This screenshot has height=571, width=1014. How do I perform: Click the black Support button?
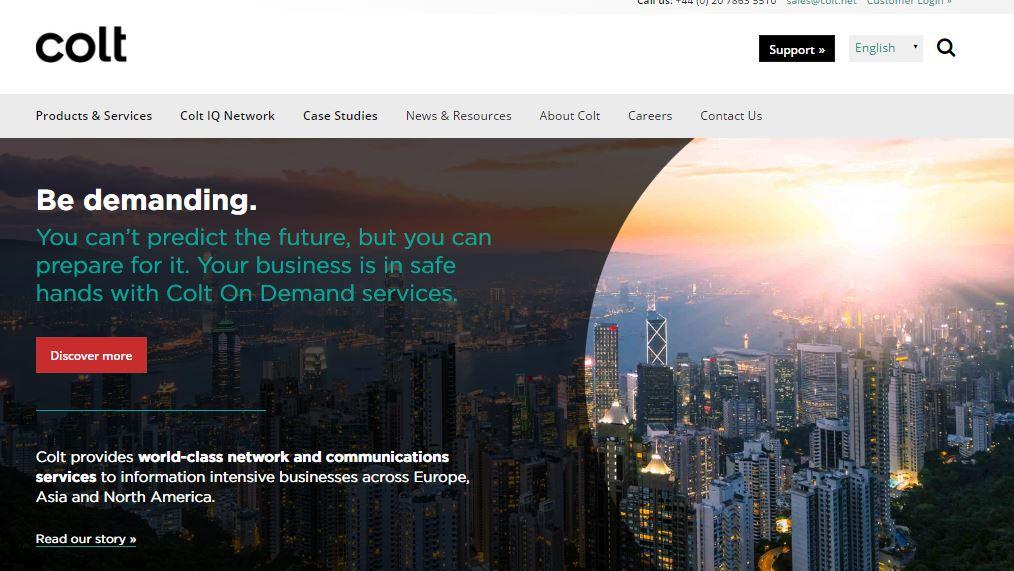tap(797, 48)
